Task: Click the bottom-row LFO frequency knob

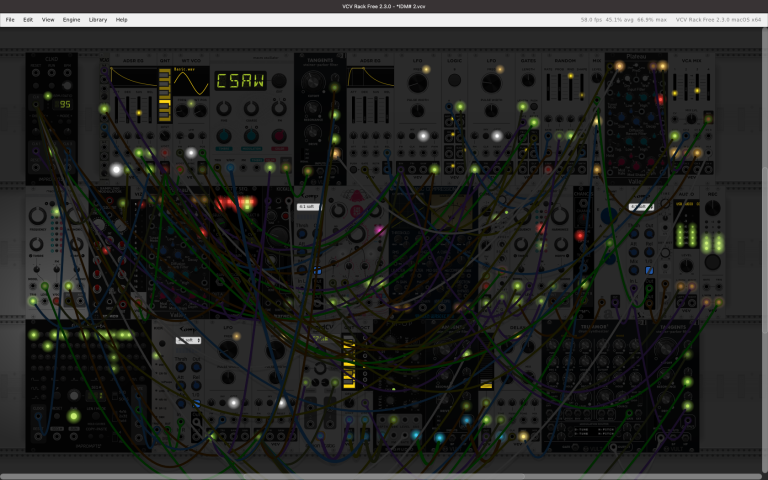Action: pos(228,350)
